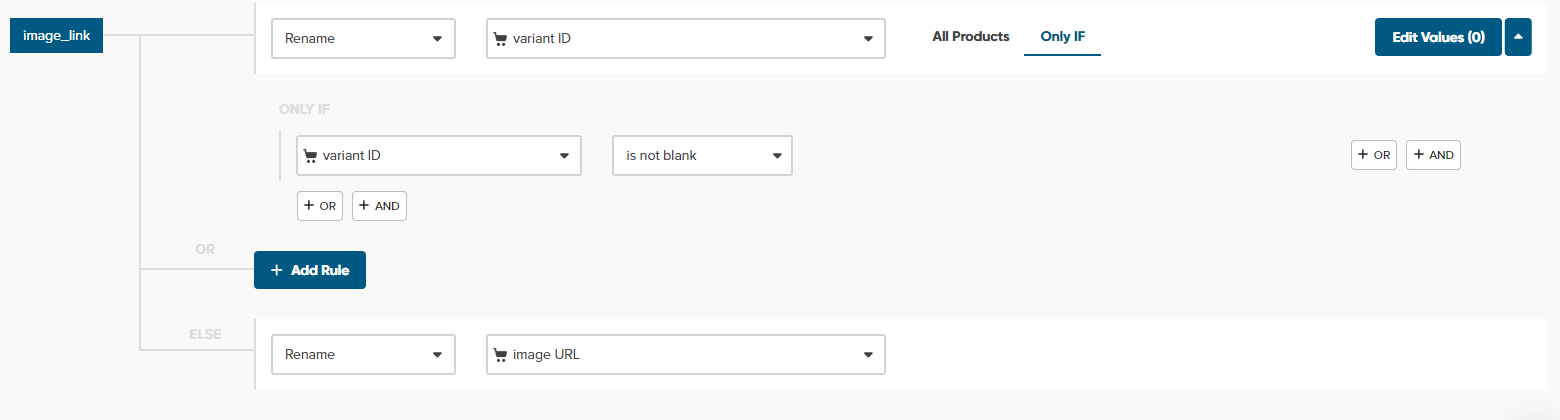This screenshot has height=420, width=1560.
Task: Switch to the All Products tab
Action: click(x=970, y=37)
